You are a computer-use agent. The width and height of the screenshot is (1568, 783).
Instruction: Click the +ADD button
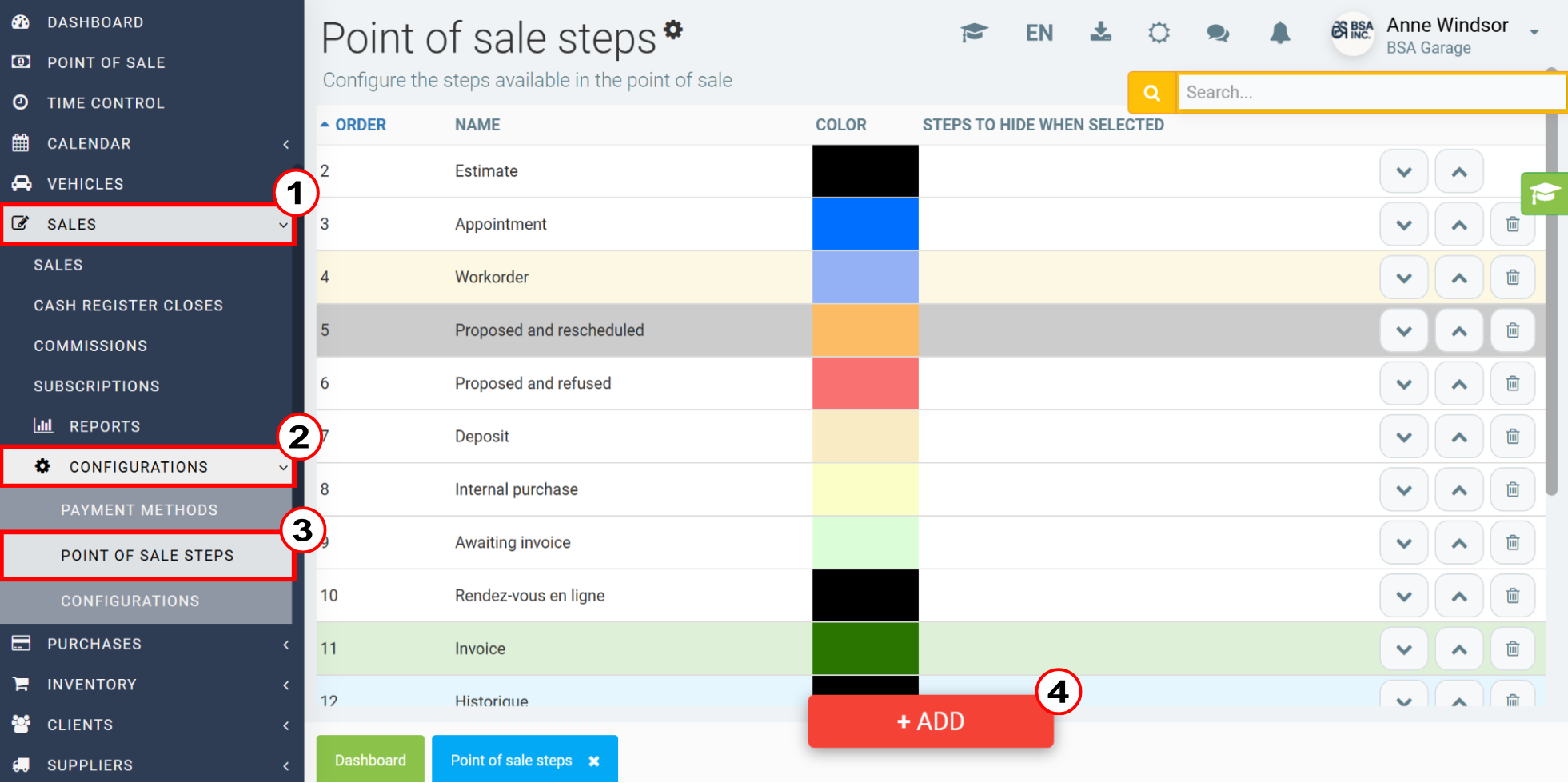(x=930, y=721)
